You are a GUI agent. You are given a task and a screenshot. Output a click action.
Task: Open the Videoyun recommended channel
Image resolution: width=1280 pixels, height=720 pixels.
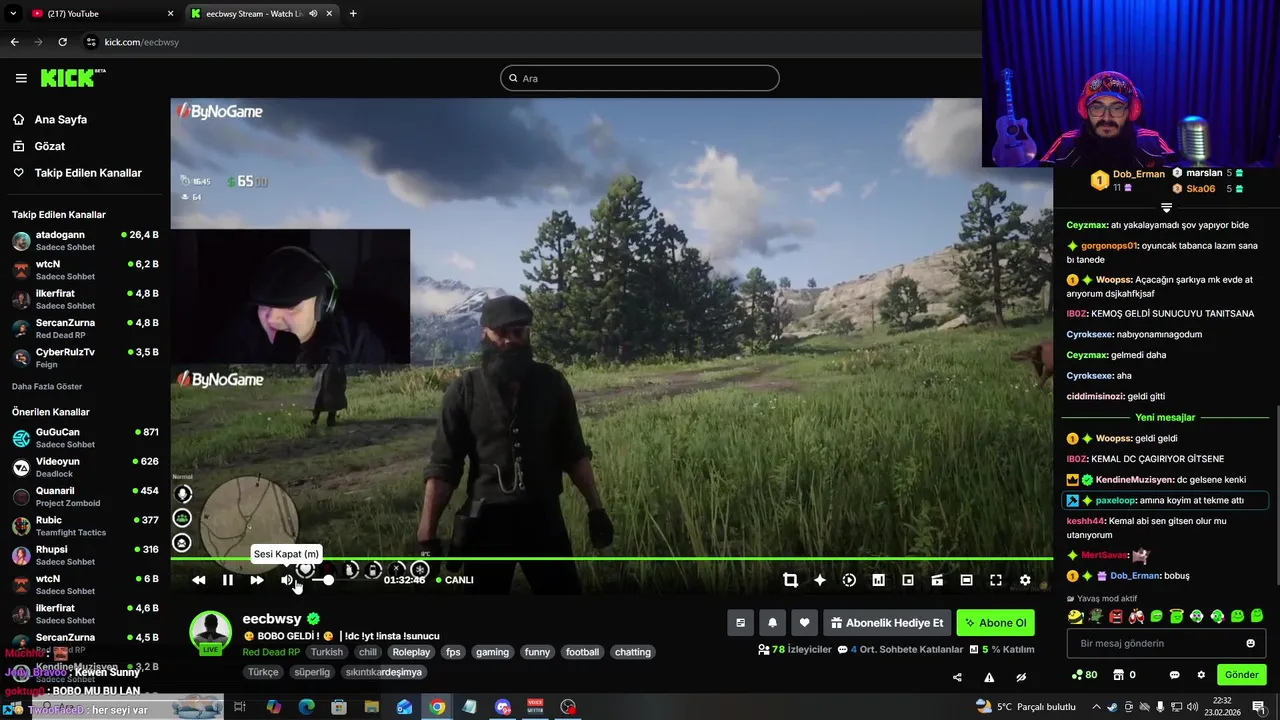click(x=85, y=467)
